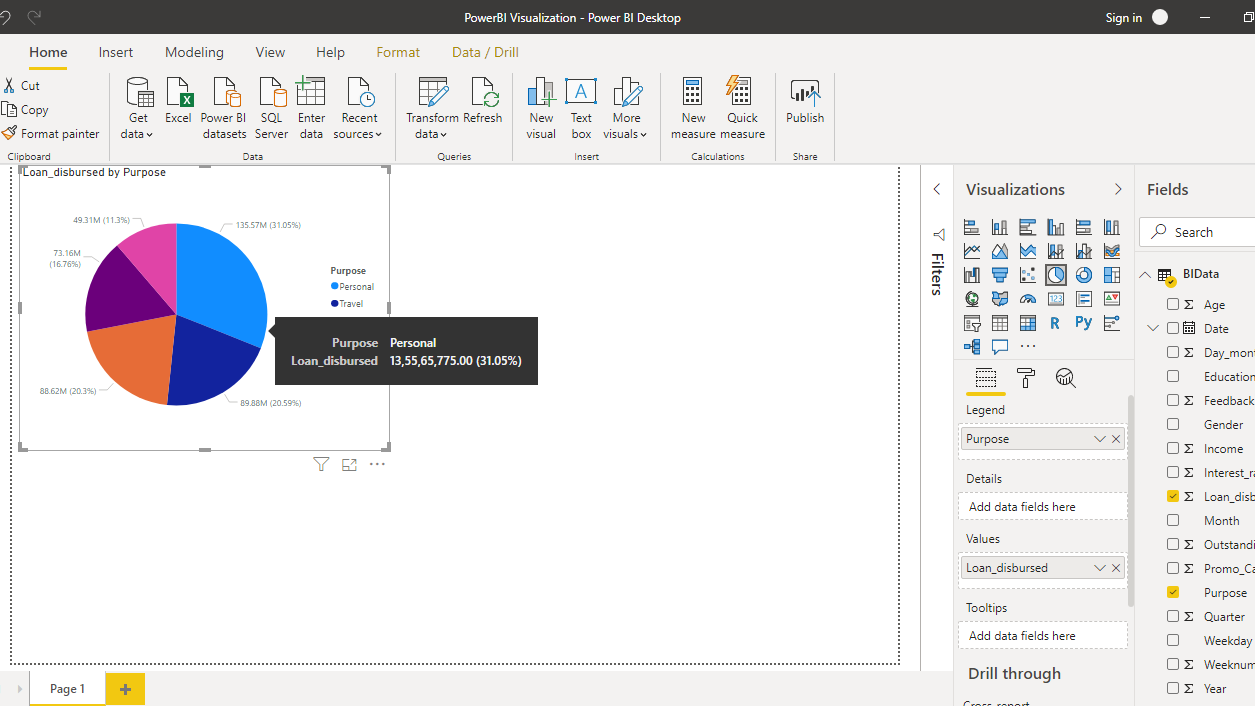1255x706 pixels.
Task: Select the Treemap visualization
Action: (x=1112, y=275)
